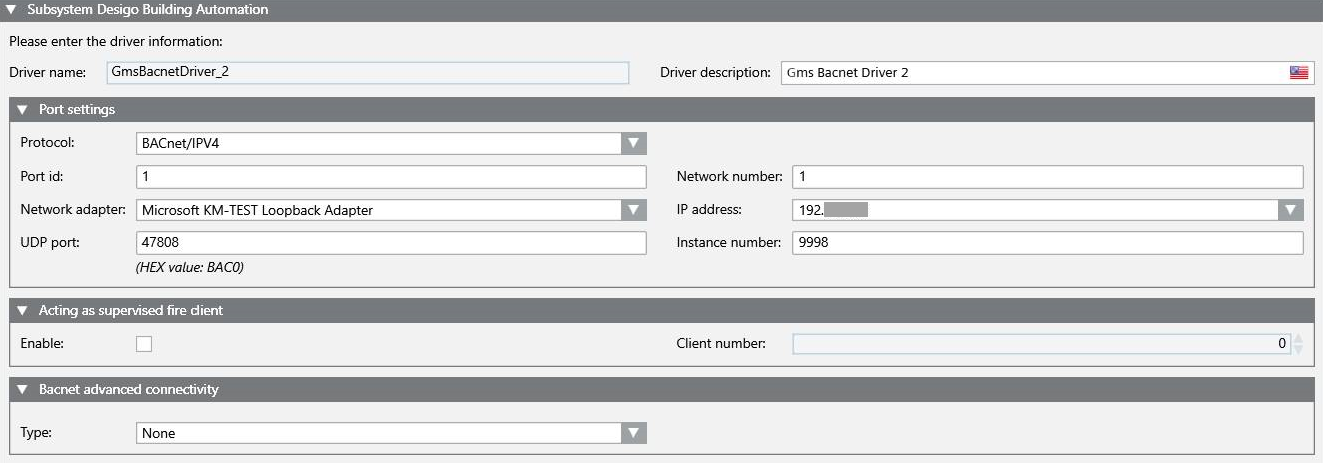Click the Port id input field

click(x=391, y=177)
